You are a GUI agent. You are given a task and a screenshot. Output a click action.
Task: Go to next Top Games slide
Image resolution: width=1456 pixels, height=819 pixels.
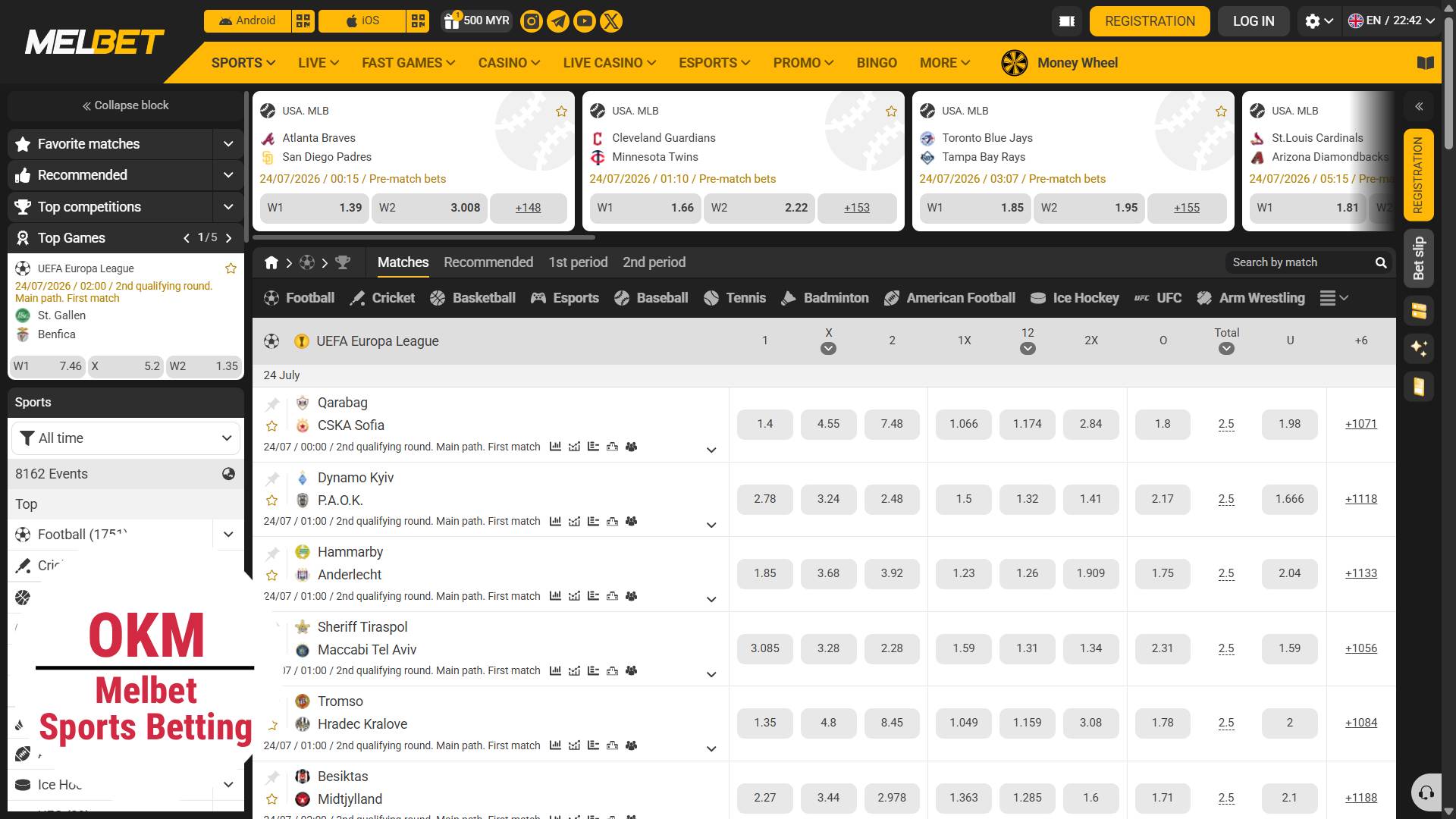(x=228, y=238)
